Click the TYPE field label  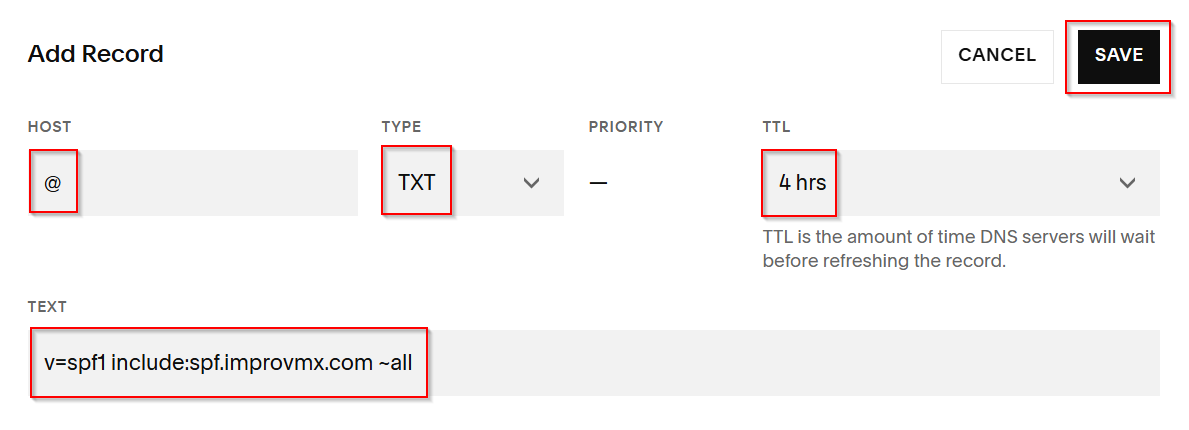click(401, 127)
